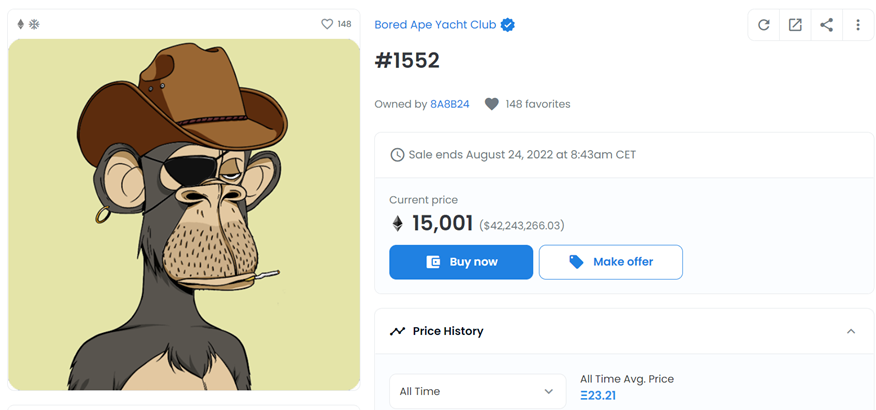This screenshot has height=410, width=876.
Task: Open the Bored Ape Yacht Club collection link
Action: pos(435,25)
